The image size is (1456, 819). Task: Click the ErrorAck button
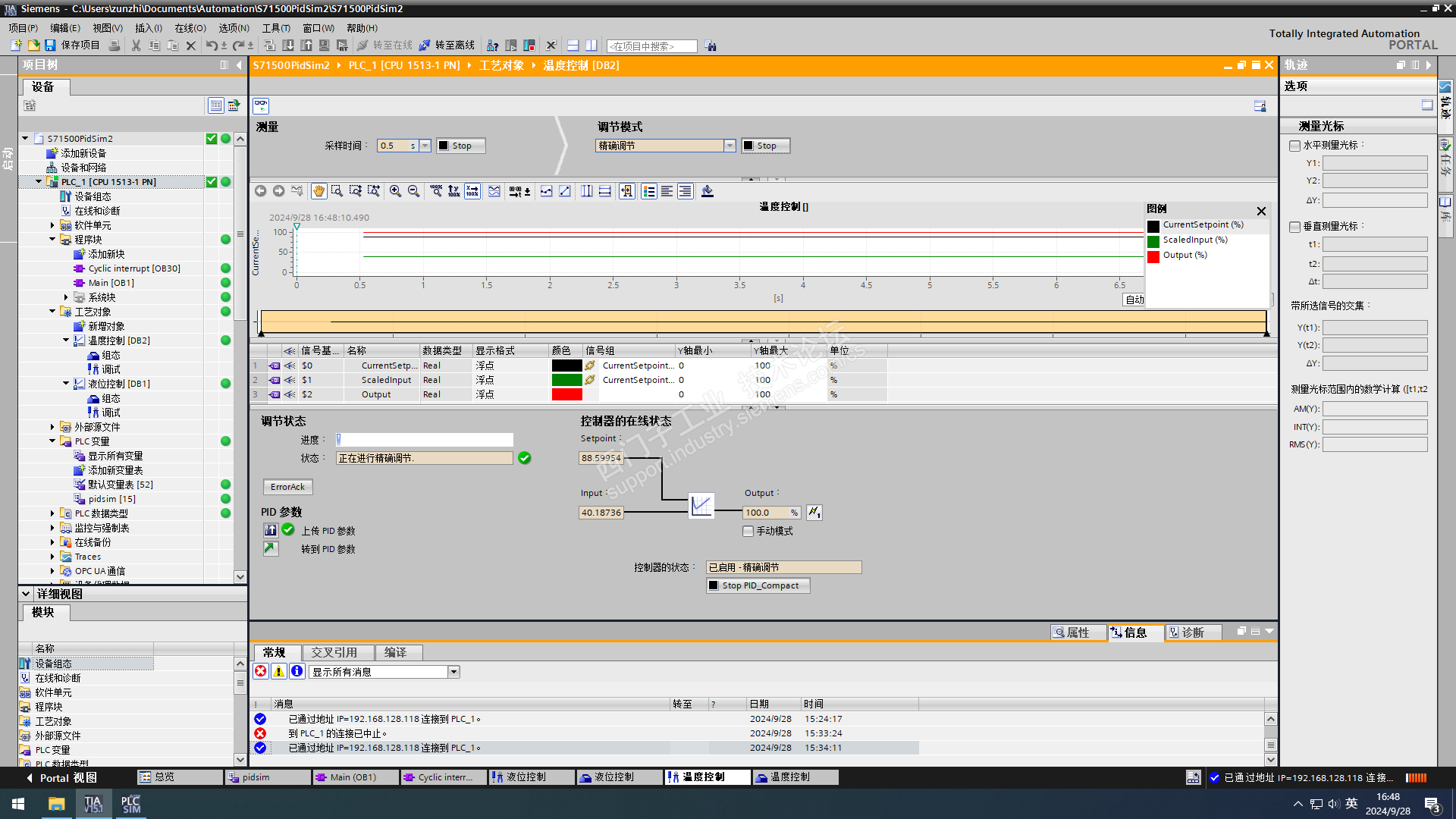(x=287, y=487)
